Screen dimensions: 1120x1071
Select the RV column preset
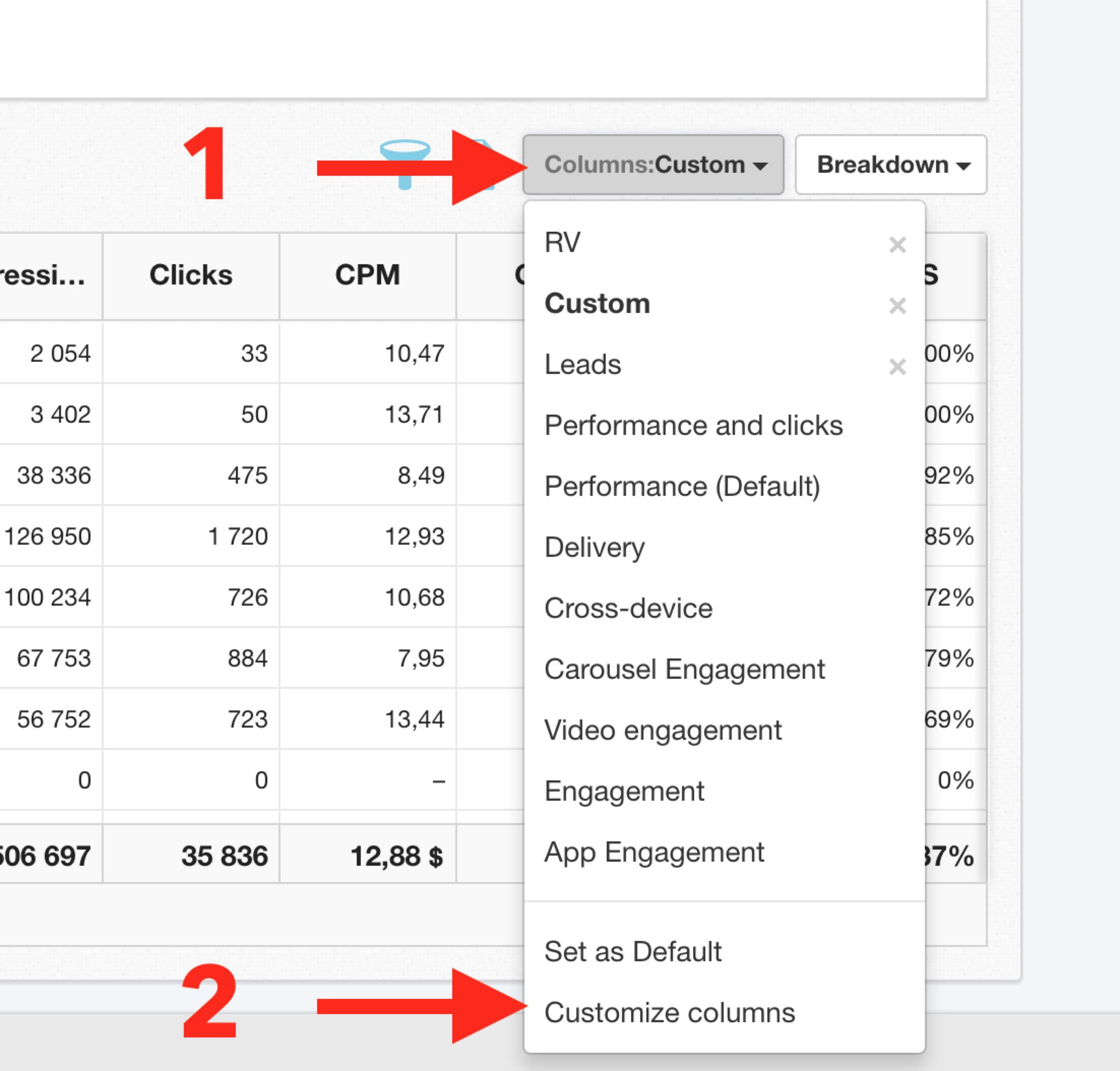pos(563,243)
